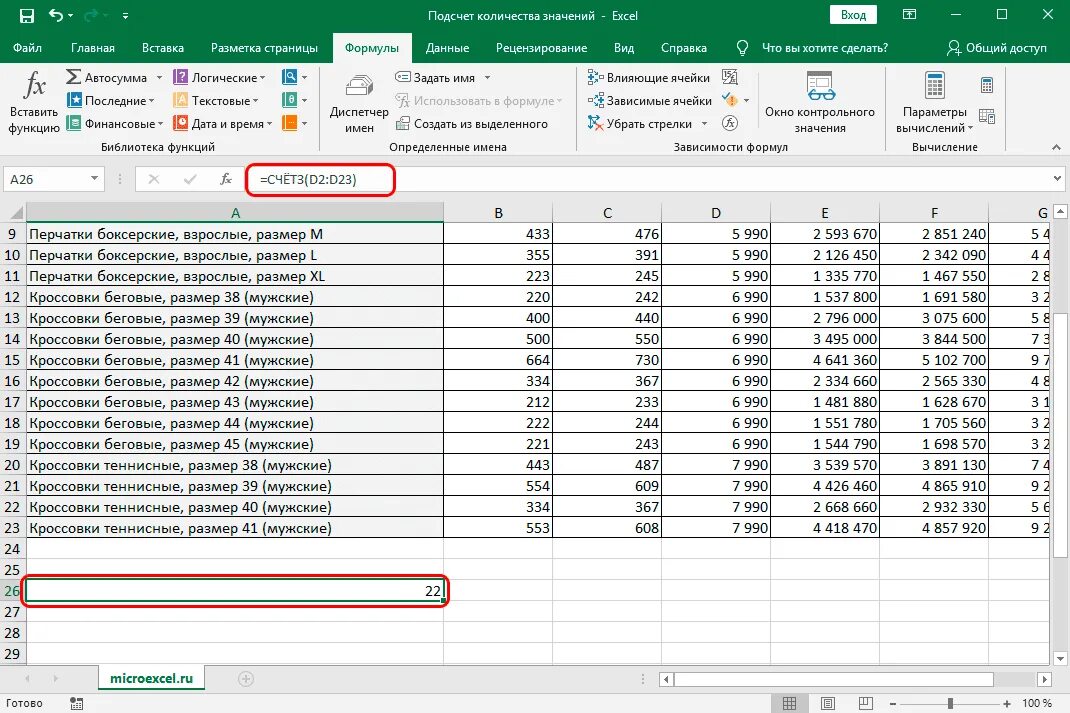Click the Name Box showing A26
The image size is (1070, 713).
coord(46,179)
